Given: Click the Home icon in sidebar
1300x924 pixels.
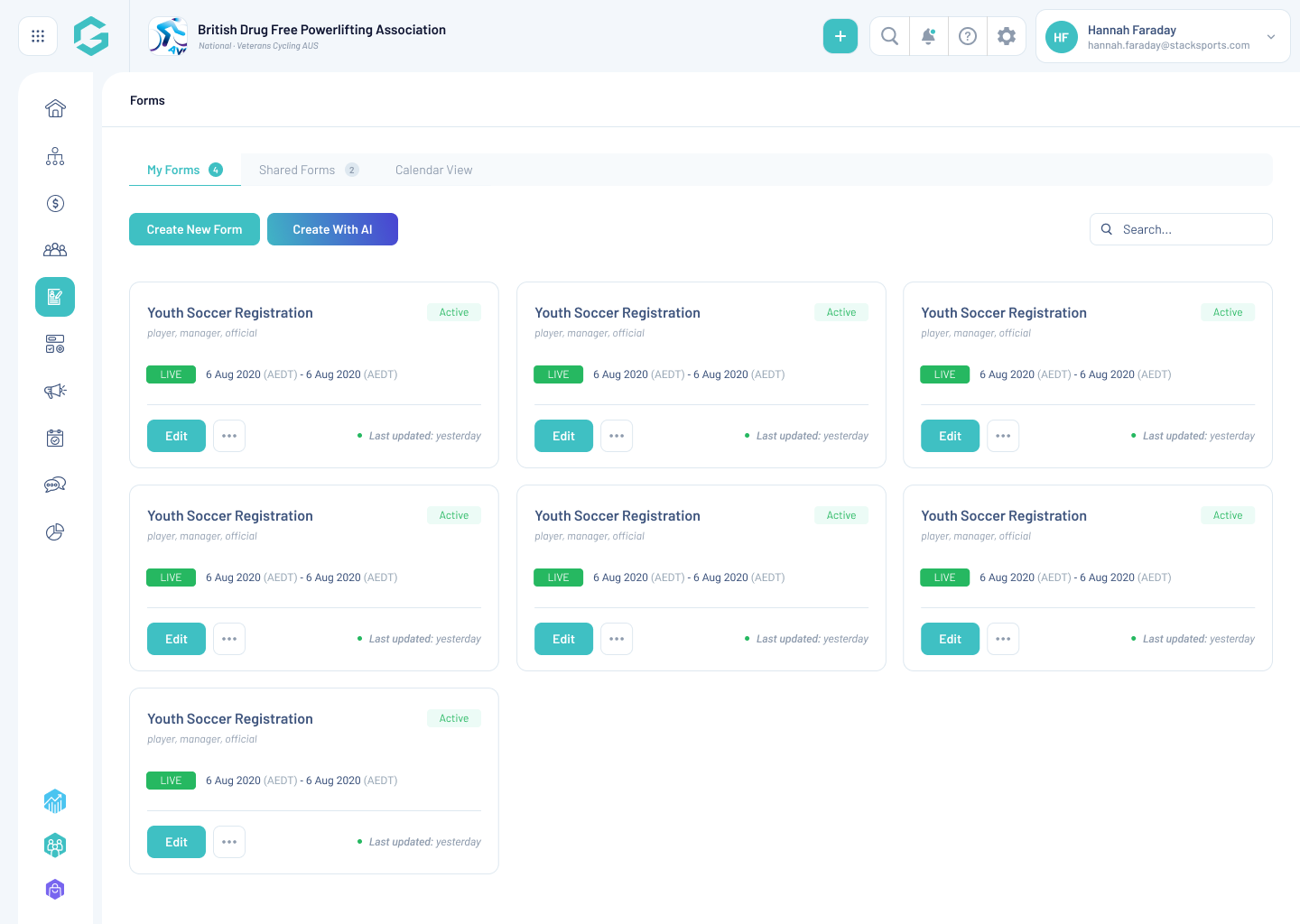Looking at the screenshot, I should pos(55,109).
